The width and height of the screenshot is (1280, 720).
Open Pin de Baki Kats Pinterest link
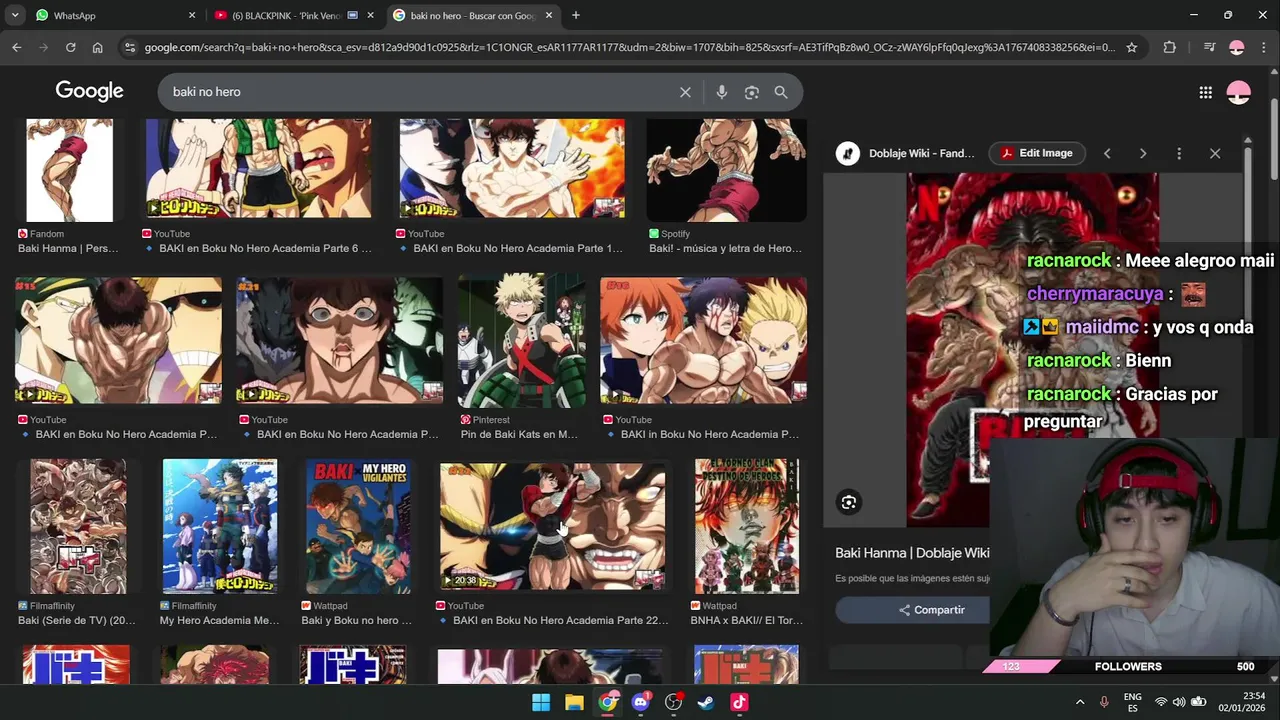coord(519,434)
